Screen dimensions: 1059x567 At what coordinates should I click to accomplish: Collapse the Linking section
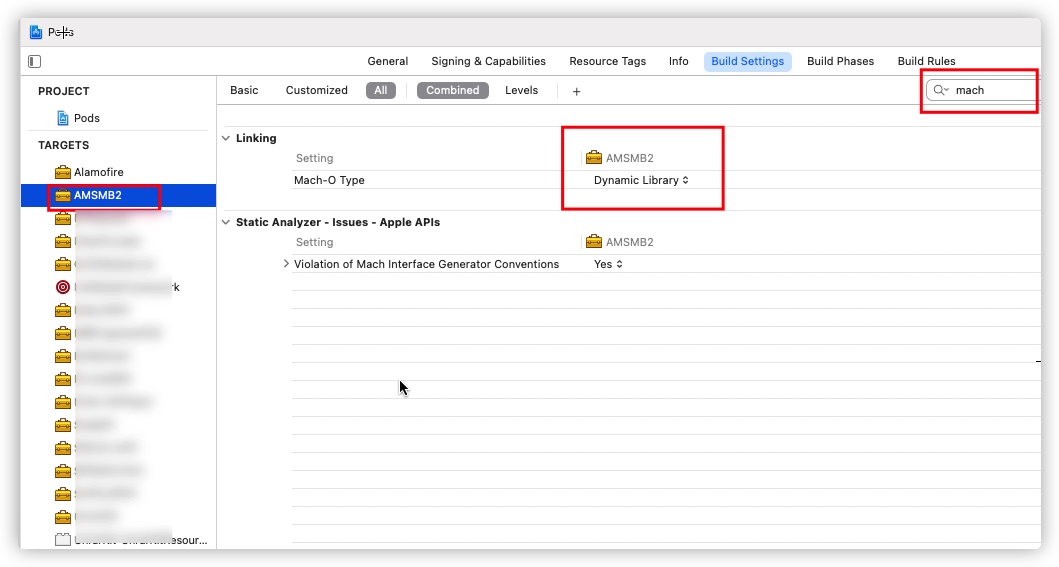tap(226, 138)
